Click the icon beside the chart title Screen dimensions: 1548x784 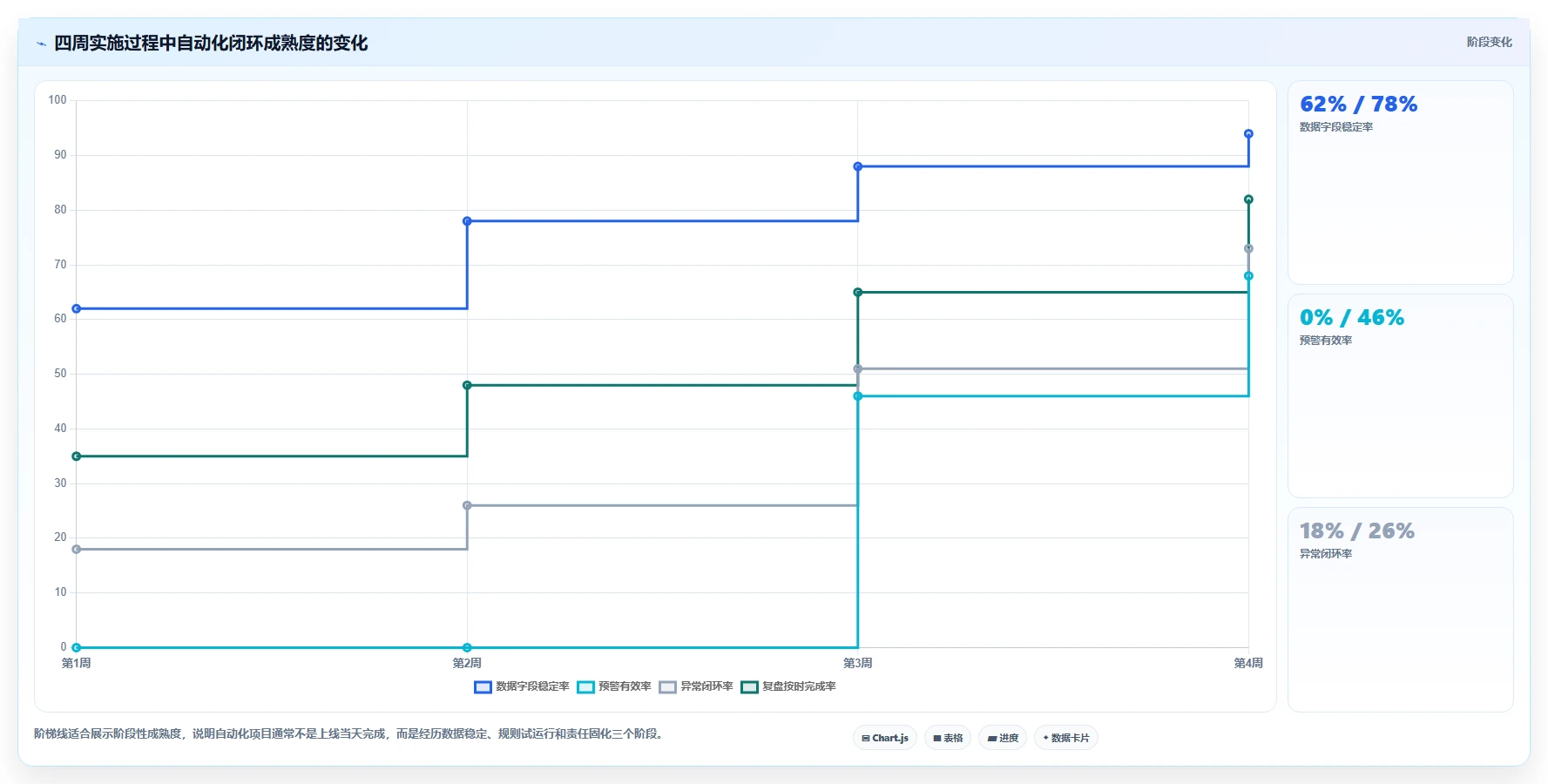[41, 44]
